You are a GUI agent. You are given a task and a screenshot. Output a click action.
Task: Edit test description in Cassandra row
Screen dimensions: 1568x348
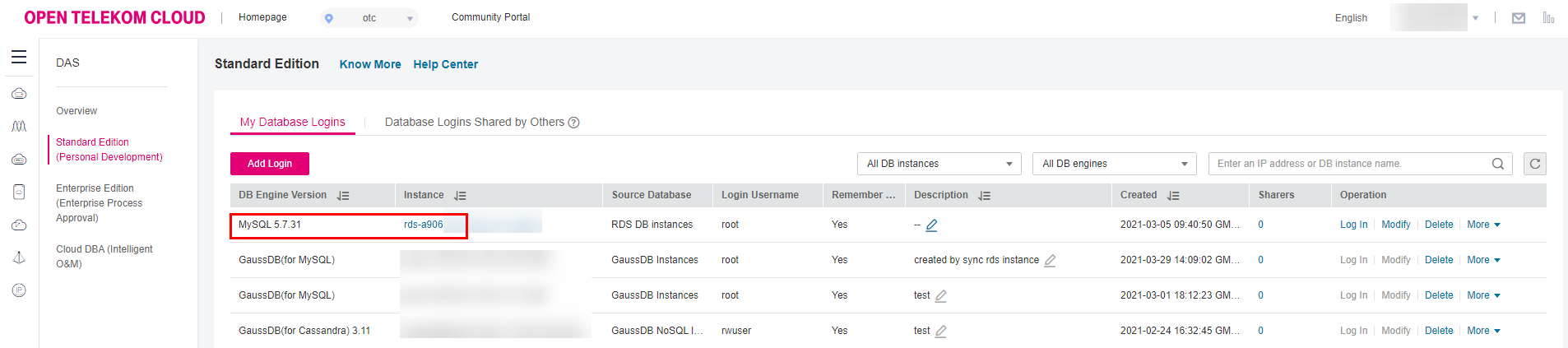pyautogui.click(x=940, y=331)
